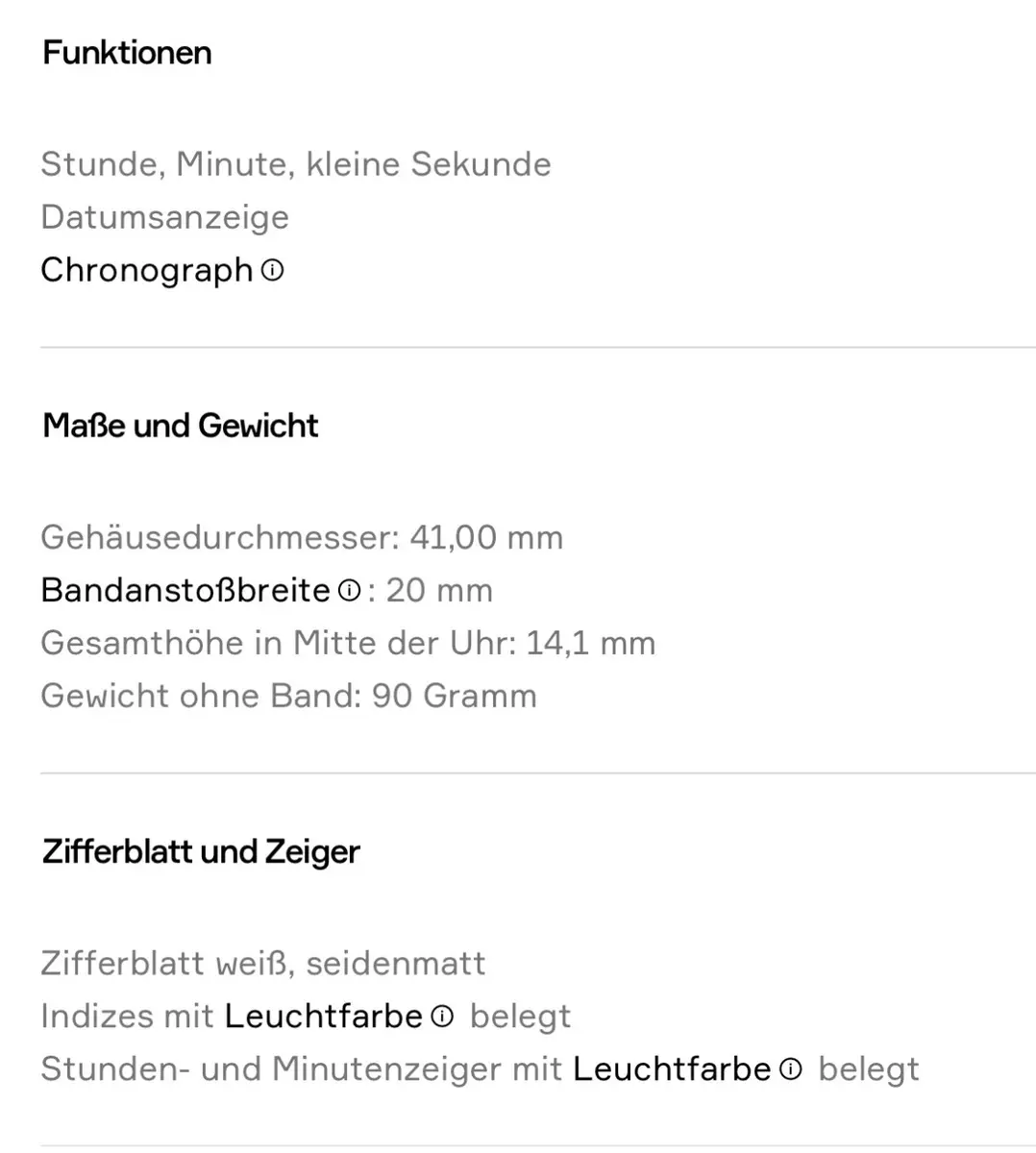Open the Chronograph glossary term

point(147,270)
